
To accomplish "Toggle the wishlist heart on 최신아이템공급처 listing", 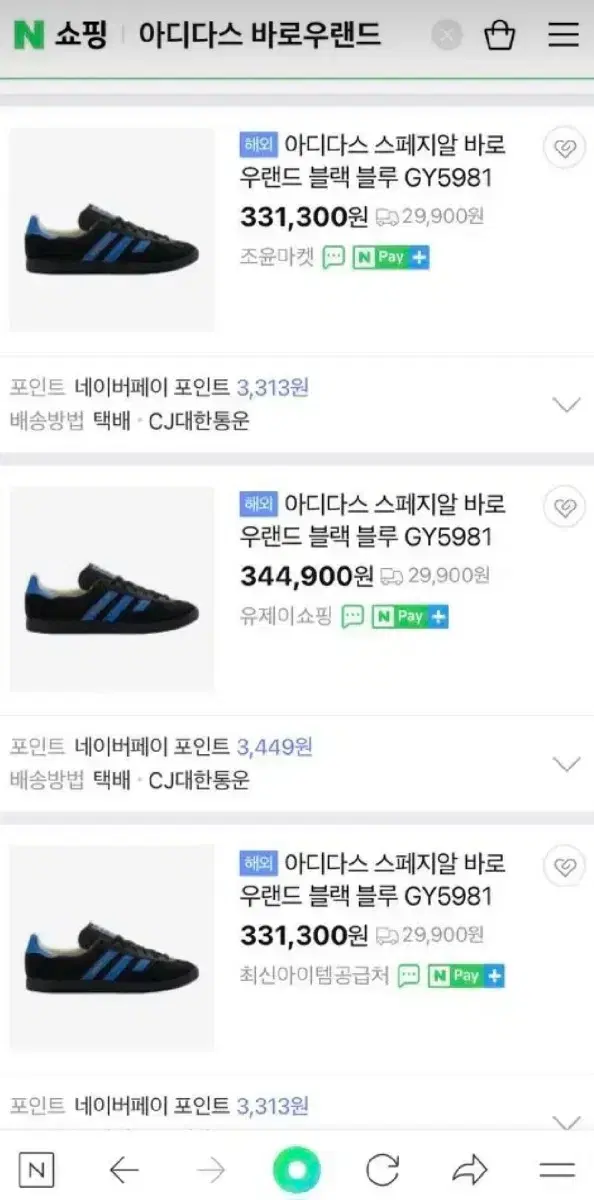I will point(565,868).
